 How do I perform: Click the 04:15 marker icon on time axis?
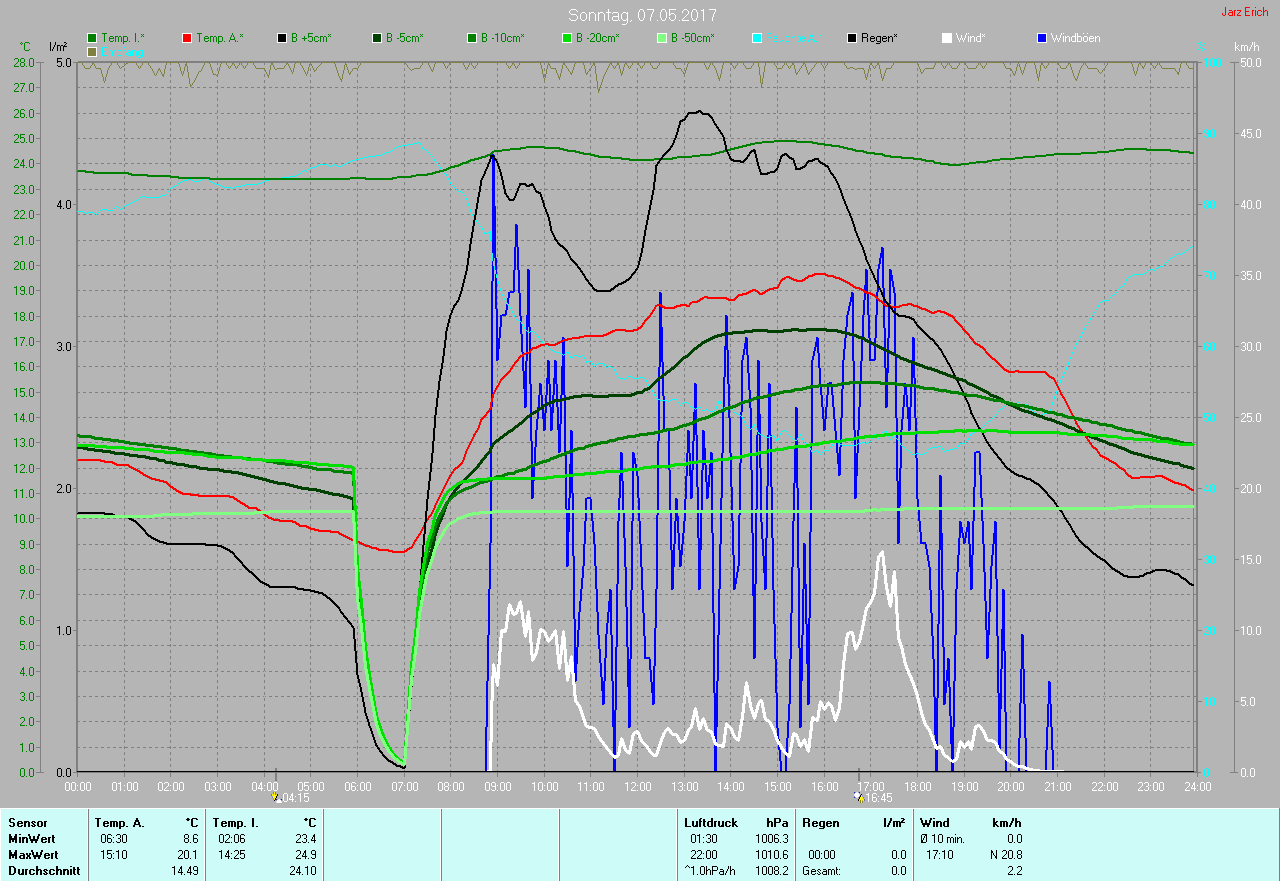275,798
